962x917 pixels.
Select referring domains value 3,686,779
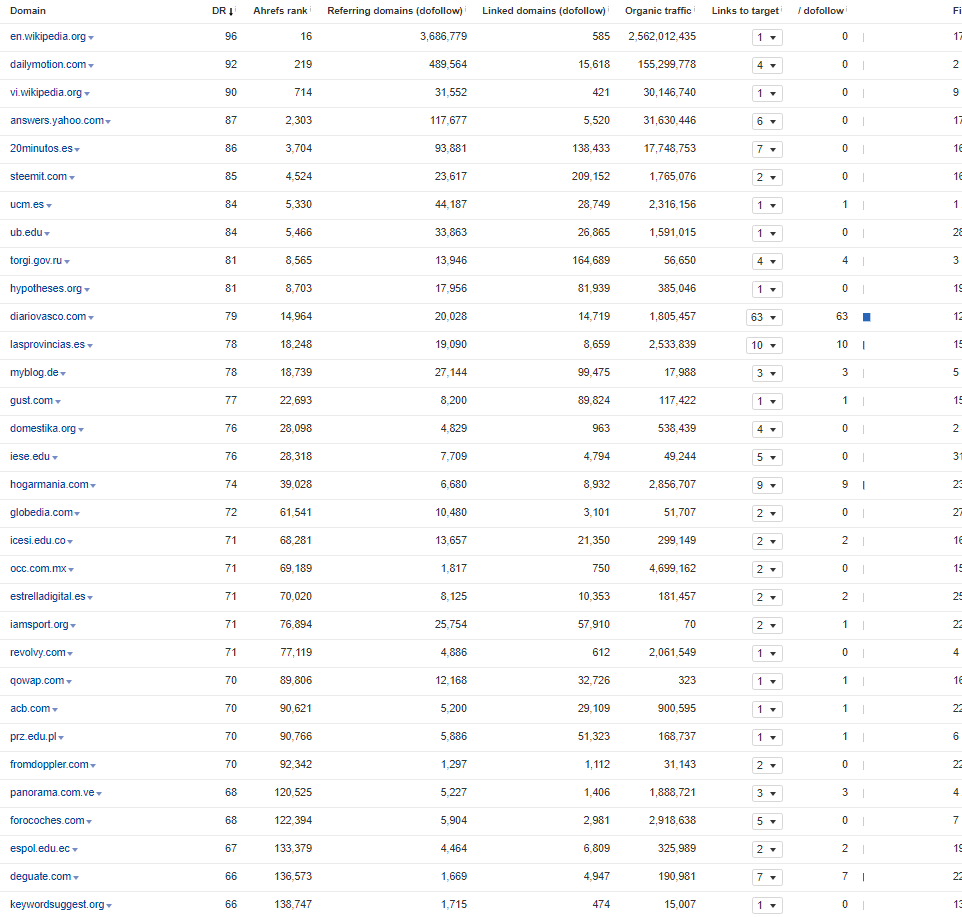(x=444, y=37)
